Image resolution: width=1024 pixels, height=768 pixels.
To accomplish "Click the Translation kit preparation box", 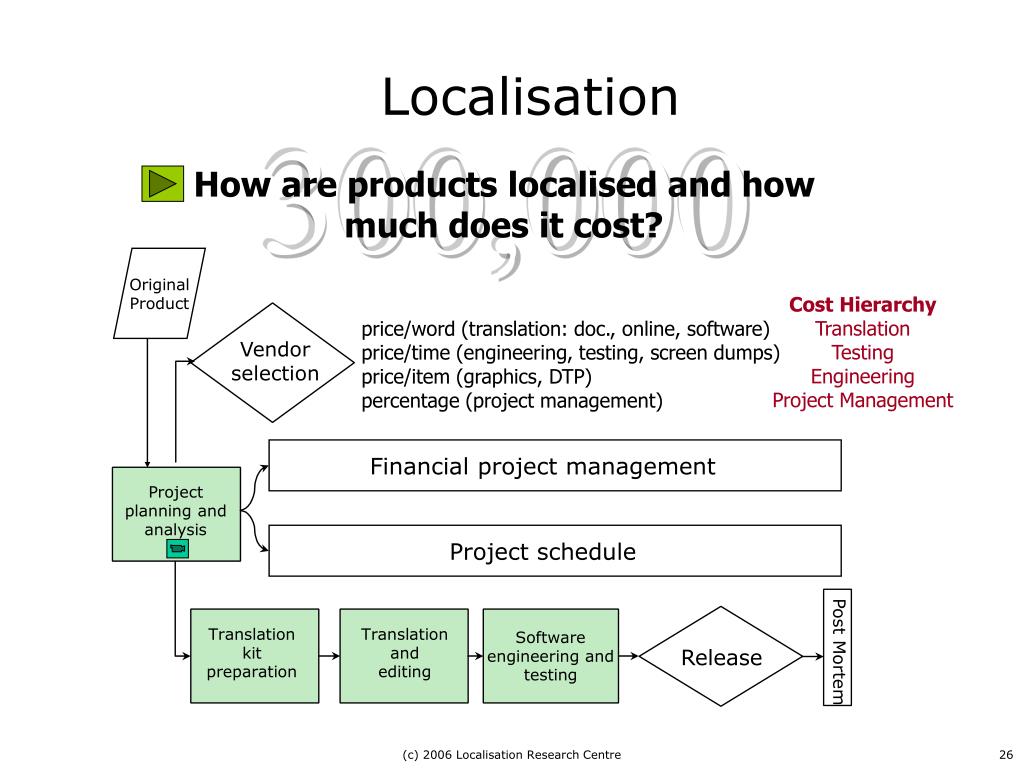I will click(x=255, y=656).
